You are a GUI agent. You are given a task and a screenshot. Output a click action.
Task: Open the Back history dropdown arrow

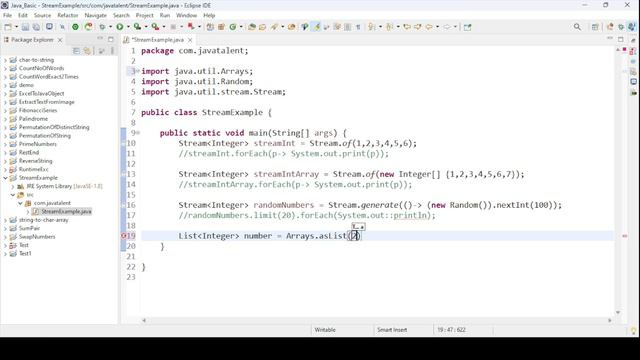[x=437, y=27]
